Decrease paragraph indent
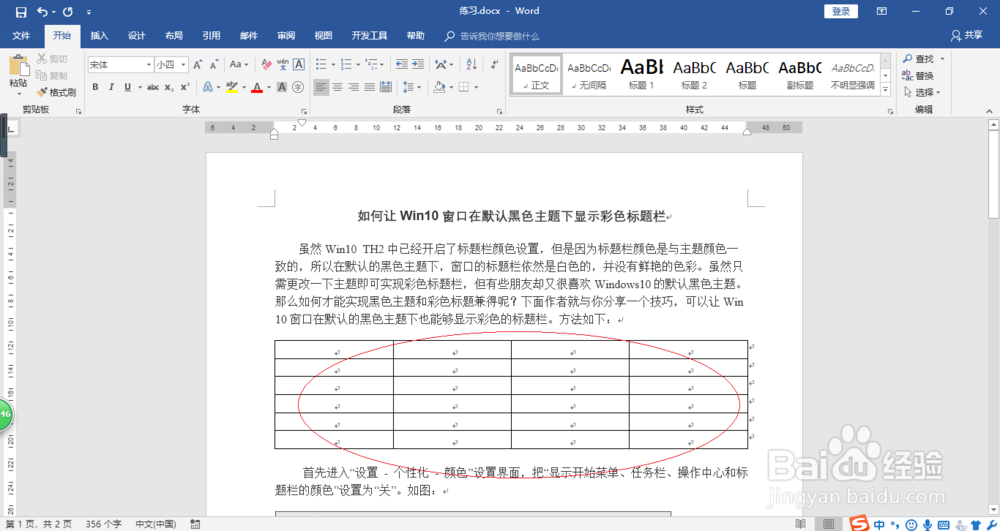This screenshot has height=531, width=1000. (x=402, y=64)
